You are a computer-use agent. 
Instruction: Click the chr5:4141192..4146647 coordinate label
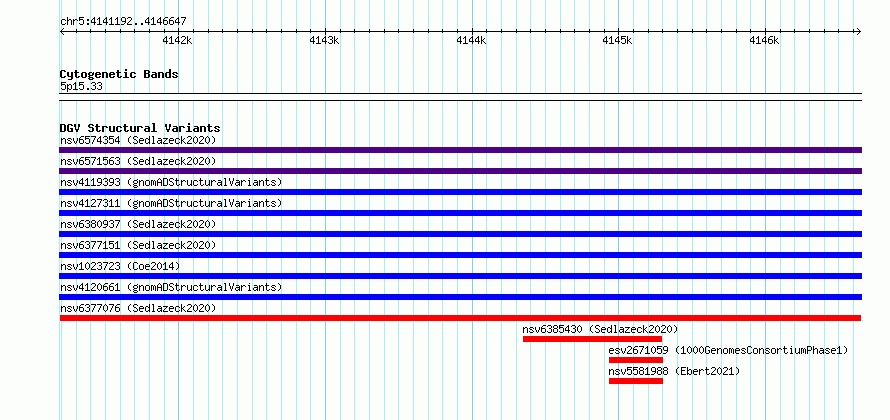123,22
